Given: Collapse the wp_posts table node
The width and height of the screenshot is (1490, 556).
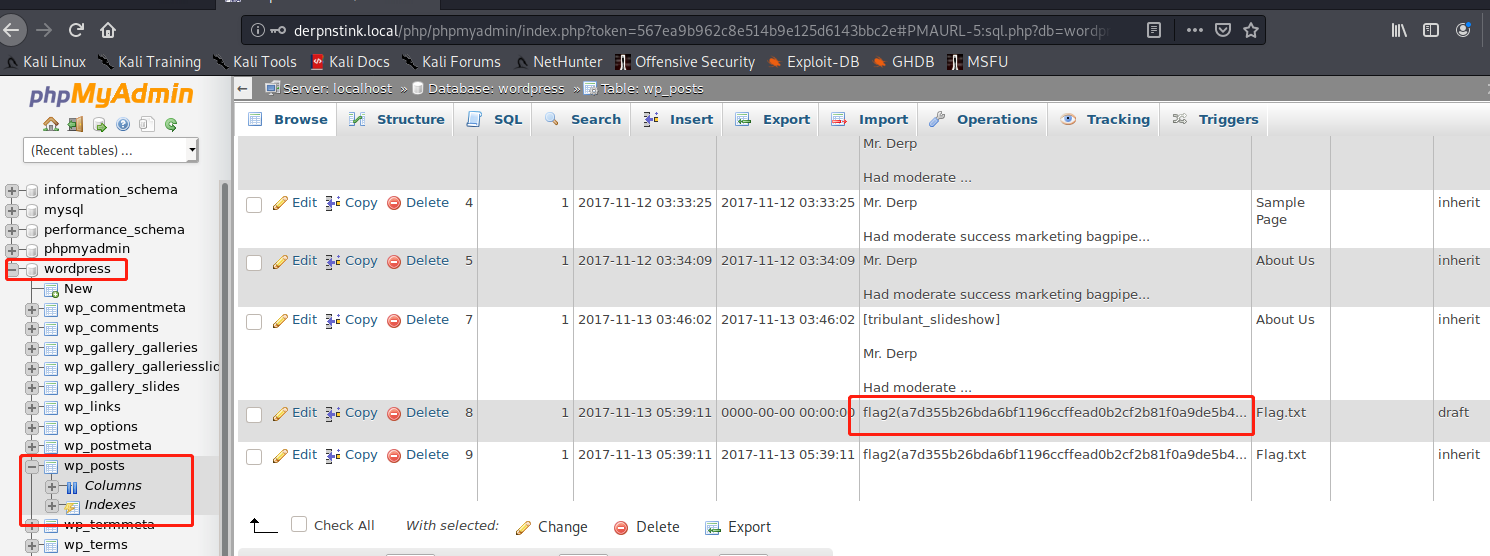Looking at the screenshot, I should [32, 466].
